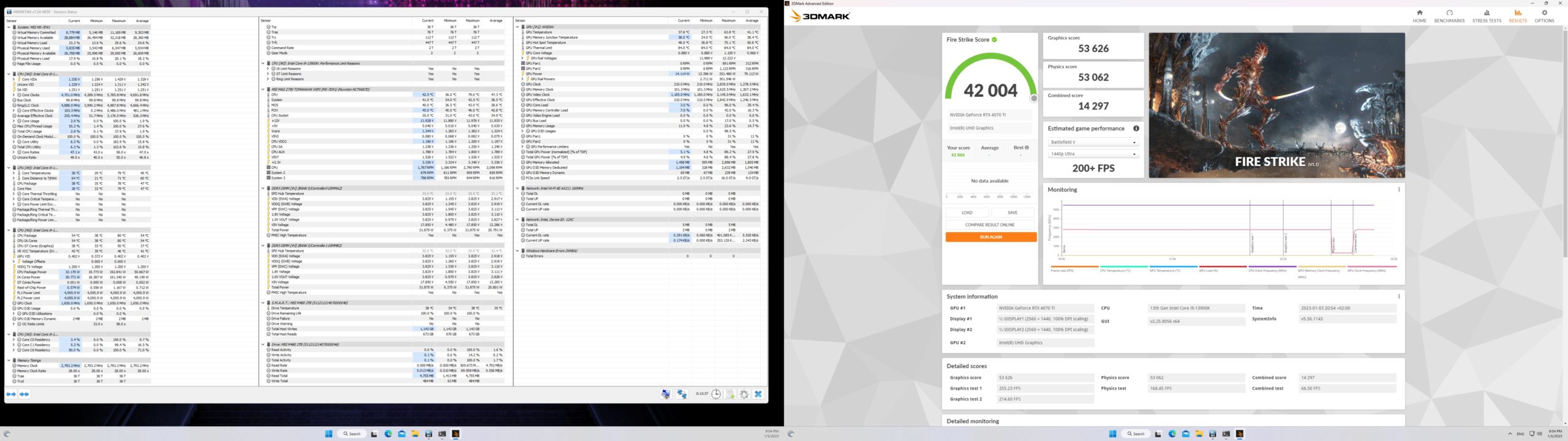
Task: Click the orange RUN AGAIN button
Action: (x=990, y=237)
